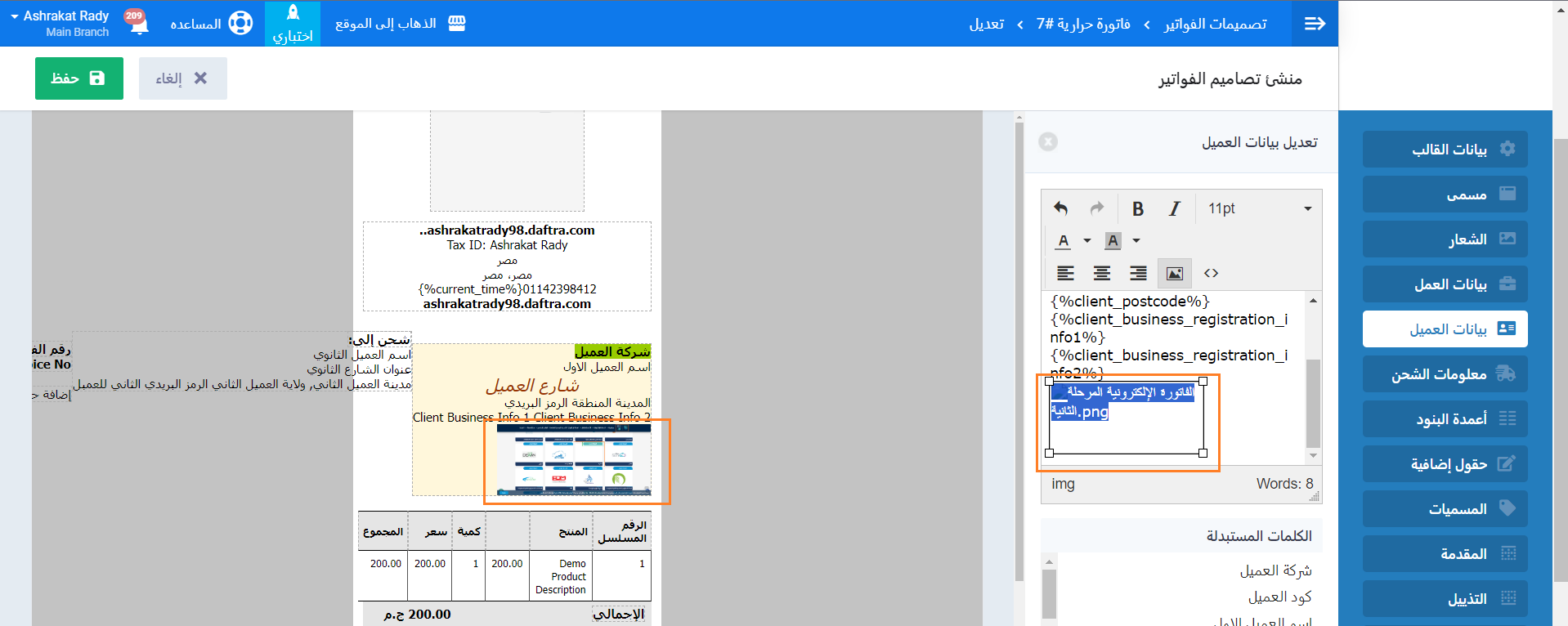Toggle italic text formatting
1568x626 pixels.
(1174, 208)
